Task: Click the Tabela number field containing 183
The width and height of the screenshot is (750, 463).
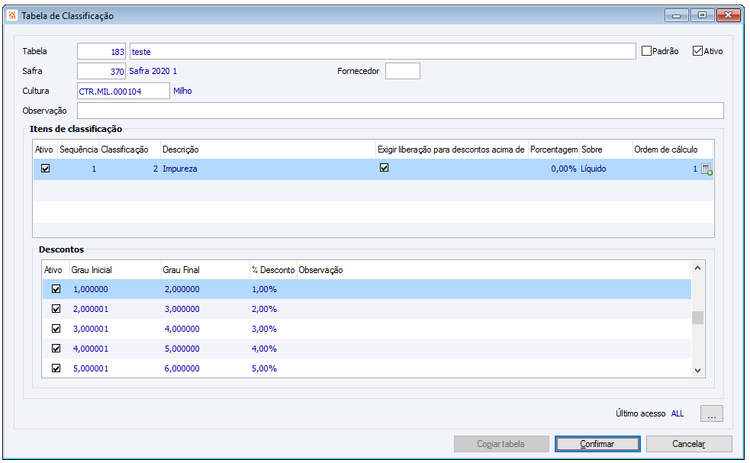Action: point(101,52)
